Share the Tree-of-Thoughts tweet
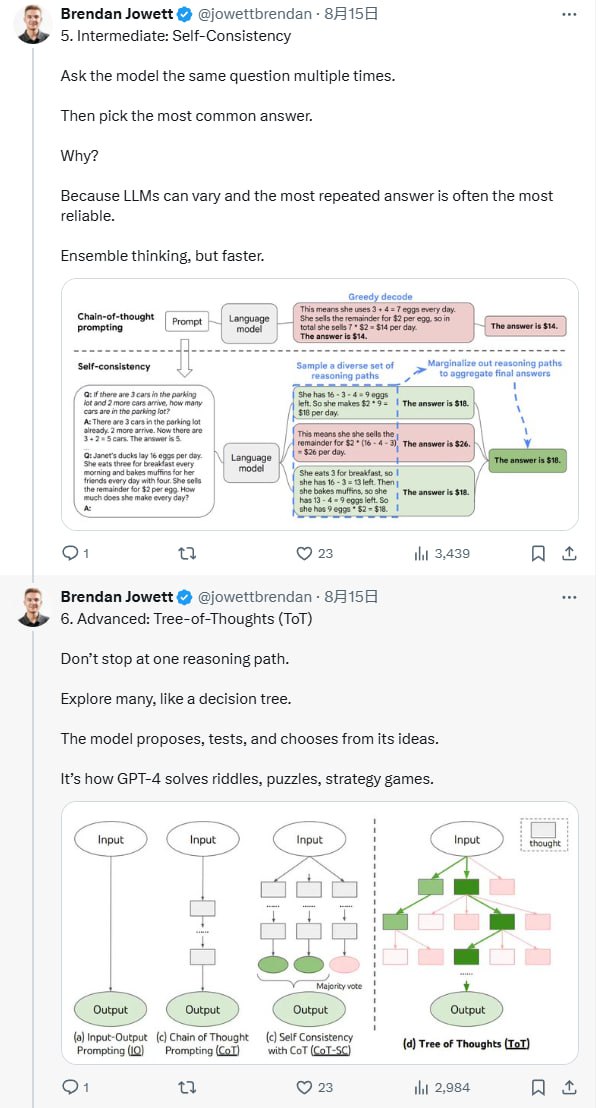Image resolution: width=607 pixels, height=1108 pixels. click(569, 1087)
